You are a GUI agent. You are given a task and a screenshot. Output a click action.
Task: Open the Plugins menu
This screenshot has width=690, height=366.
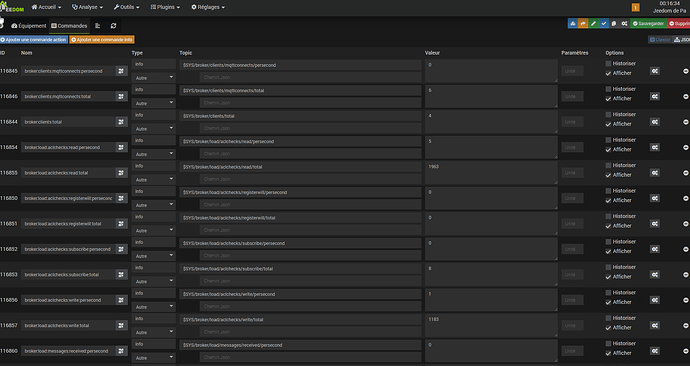point(165,7)
